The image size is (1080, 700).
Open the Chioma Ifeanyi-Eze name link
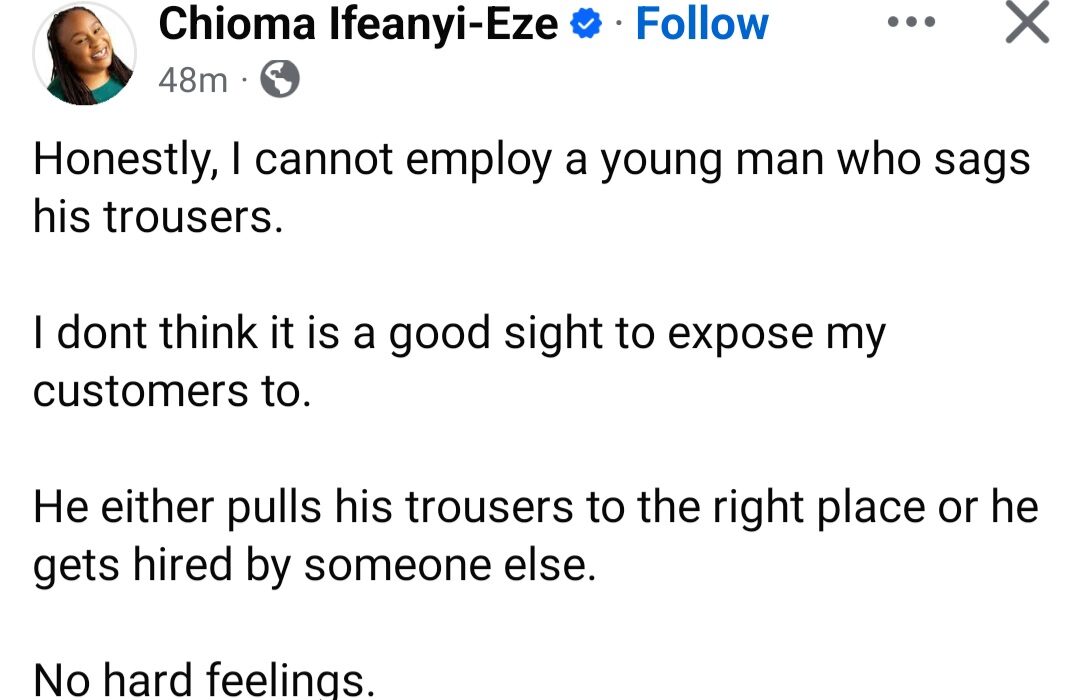pos(358,25)
